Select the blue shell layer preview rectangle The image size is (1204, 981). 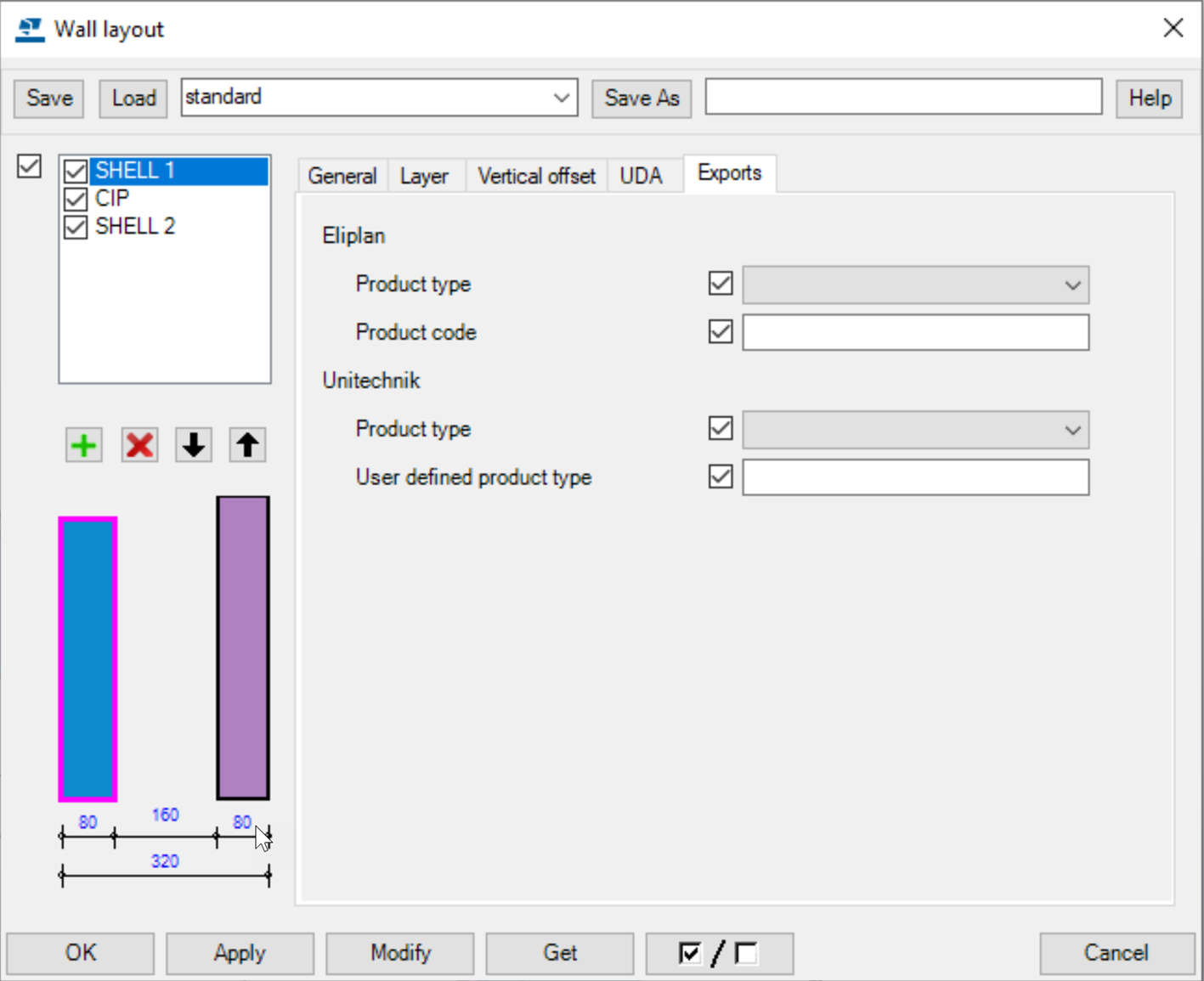pyautogui.click(x=88, y=658)
